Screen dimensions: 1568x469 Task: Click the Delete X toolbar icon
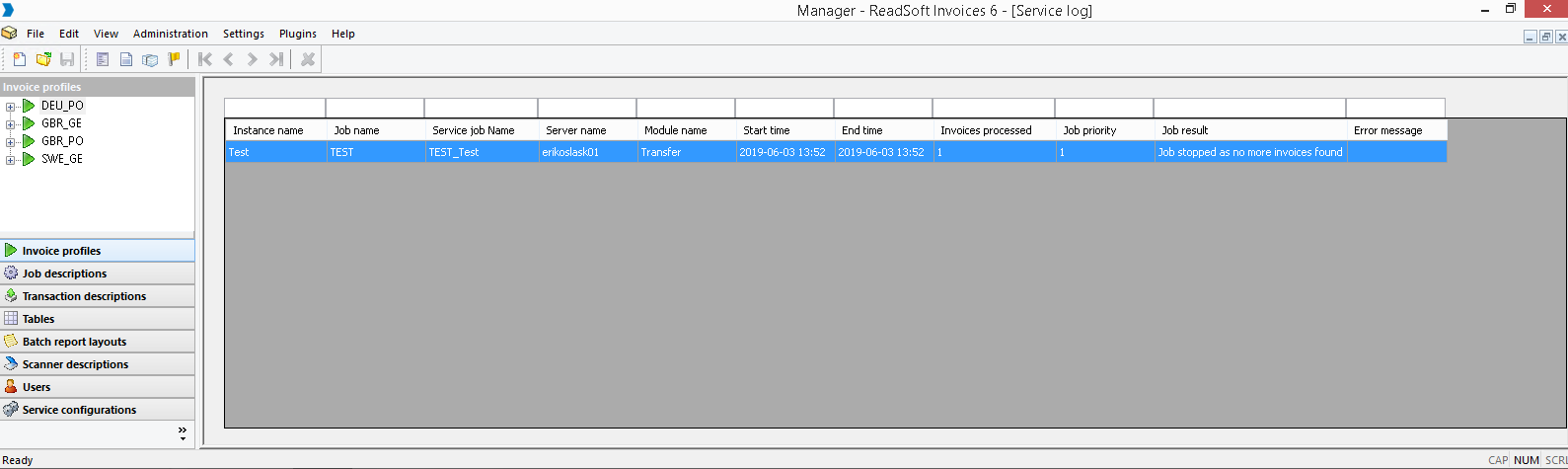[308, 59]
